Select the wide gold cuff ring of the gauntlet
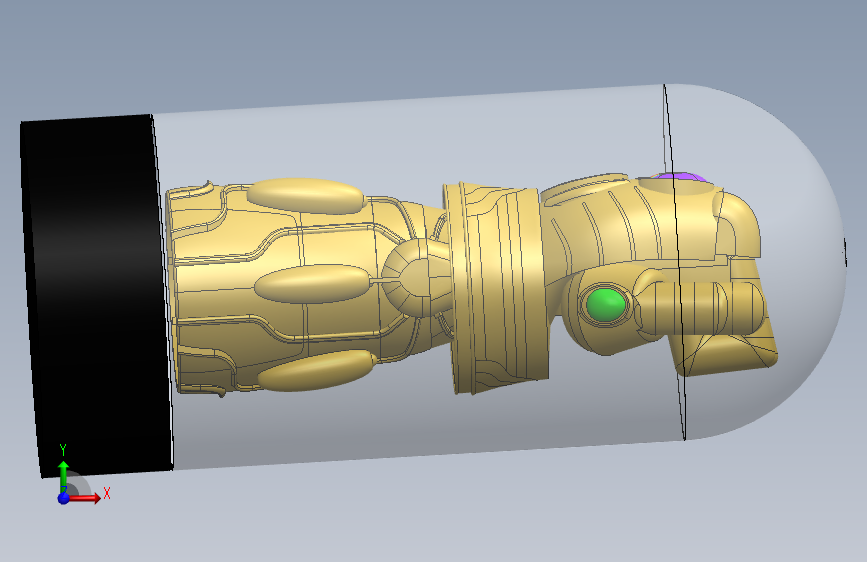The width and height of the screenshot is (867, 562). (498, 288)
